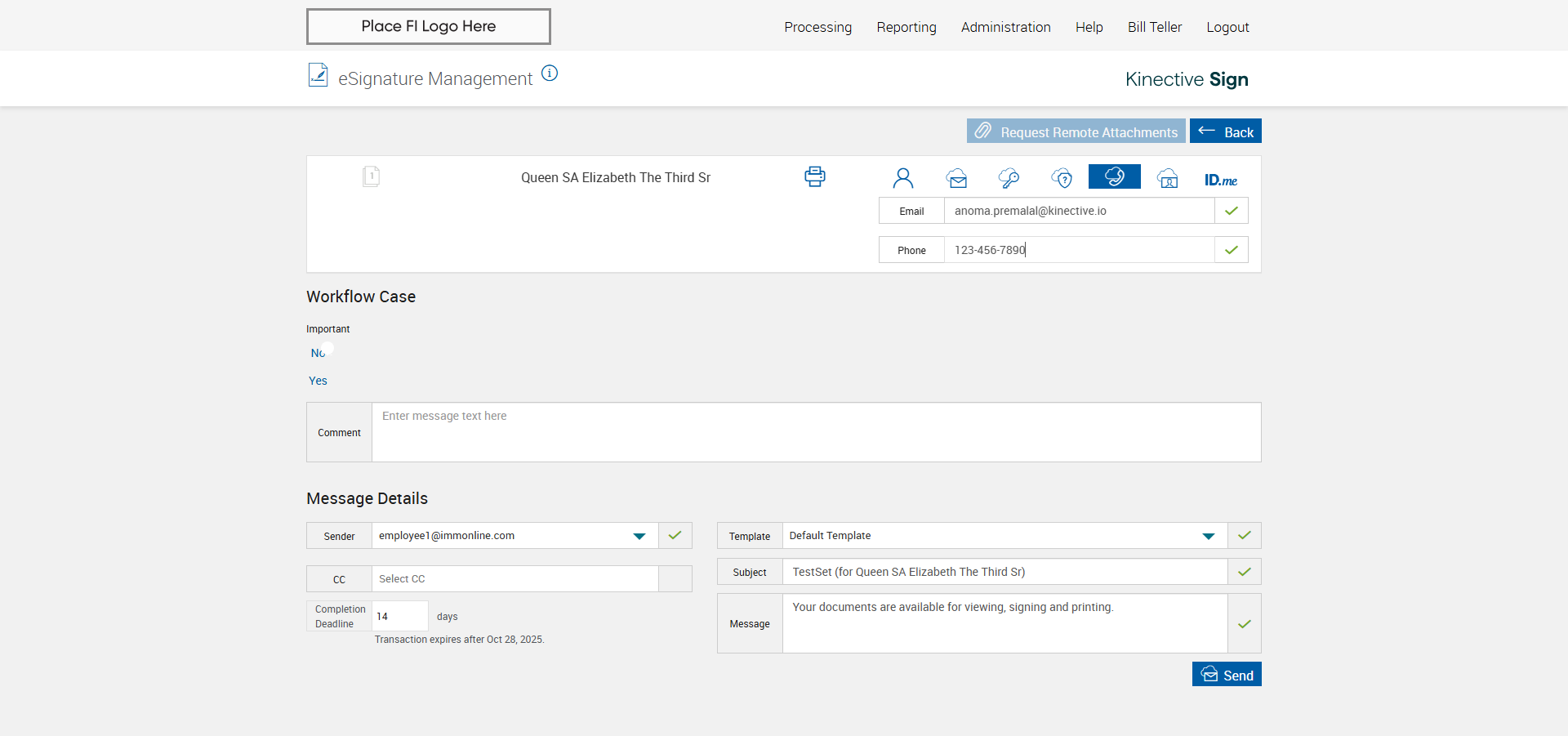Set Important to Yes
The height and width of the screenshot is (736, 1568).
coord(318,381)
